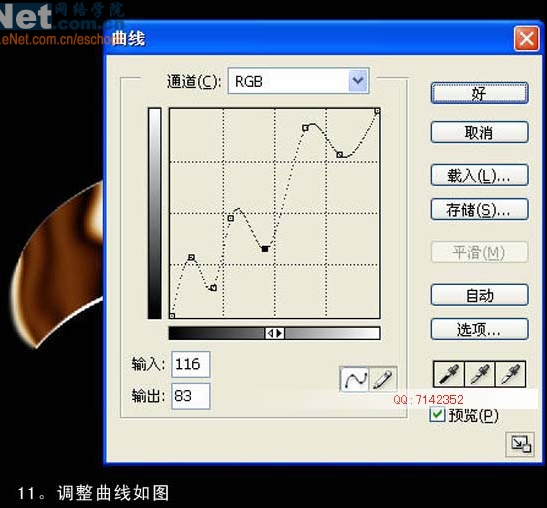Choose the curve point editing tool
The image size is (547, 508).
(354, 379)
